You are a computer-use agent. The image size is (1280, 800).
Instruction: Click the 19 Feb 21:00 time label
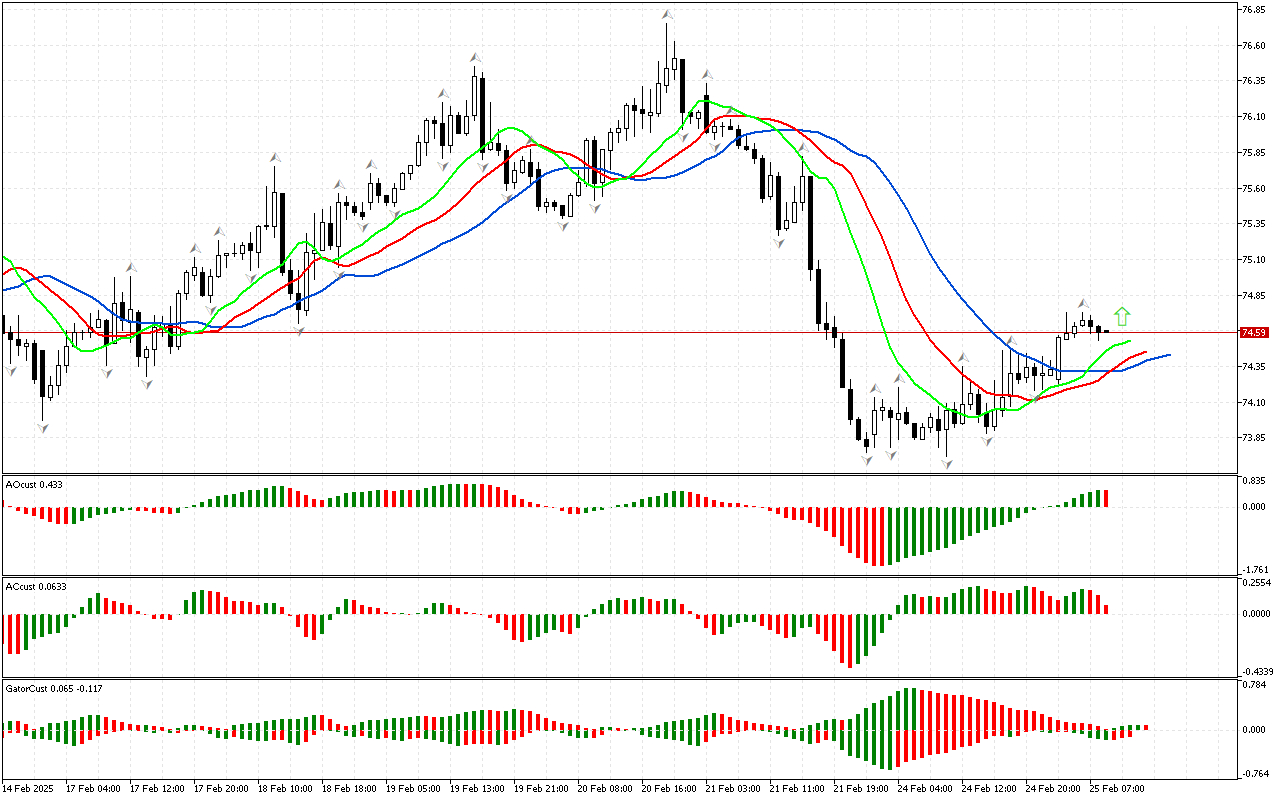[x=541, y=788]
